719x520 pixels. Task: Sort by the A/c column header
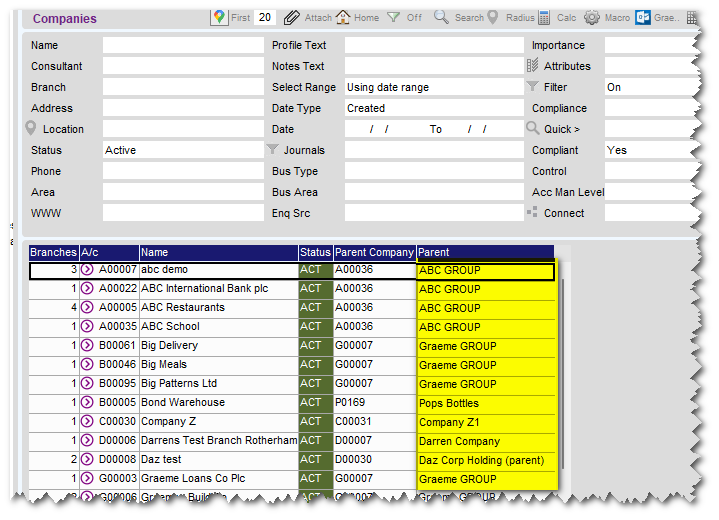tap(110, 252)
